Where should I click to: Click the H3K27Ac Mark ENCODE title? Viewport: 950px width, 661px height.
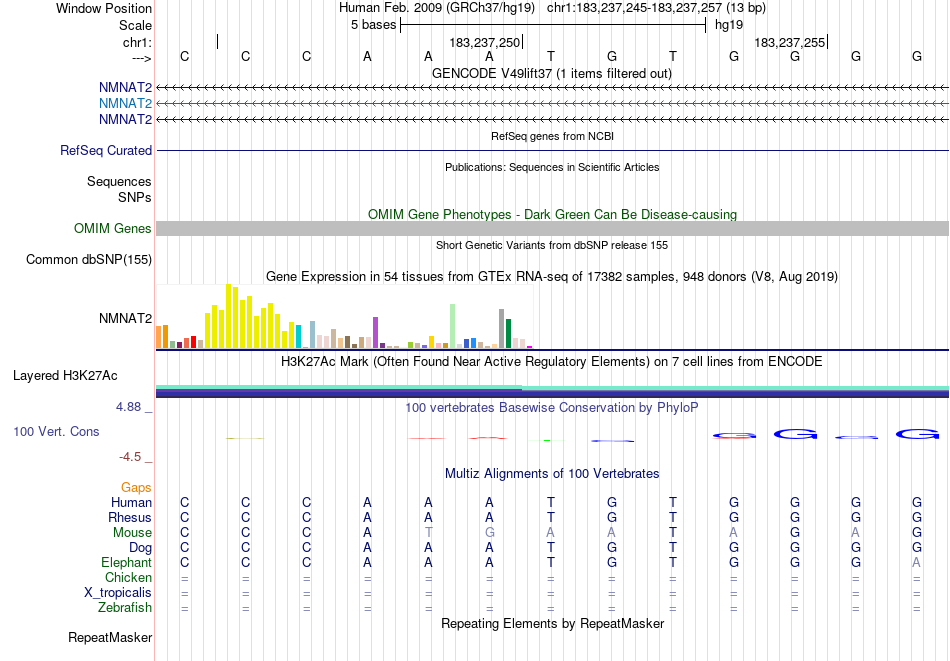point(552,362)
